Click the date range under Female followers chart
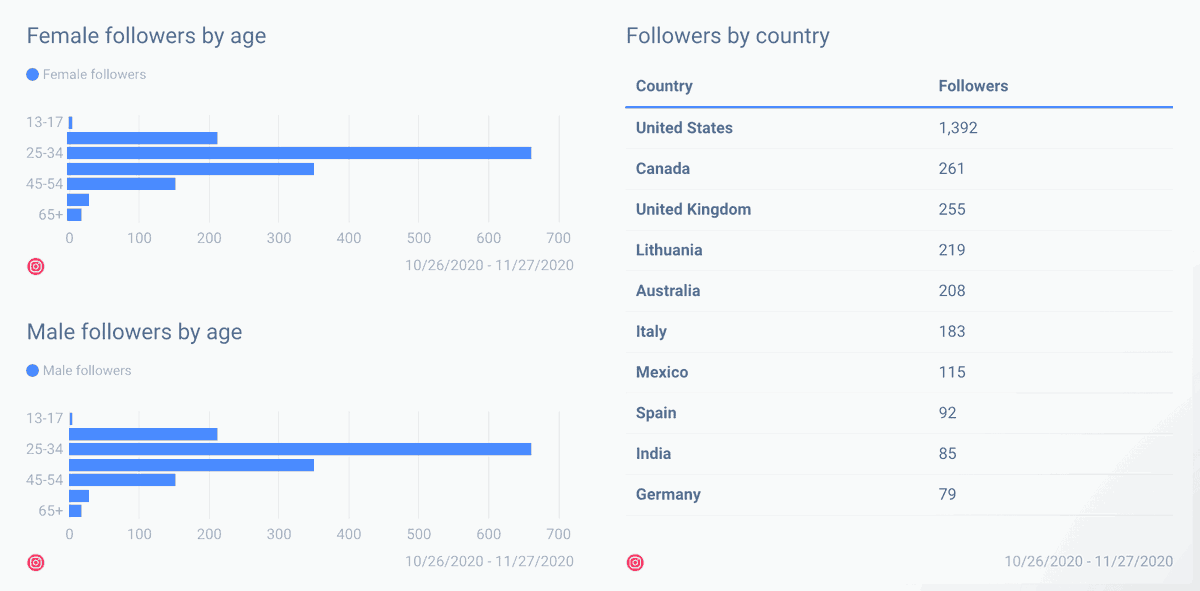This screenshot has height=591, width=1200. click(x=489, y=265)
